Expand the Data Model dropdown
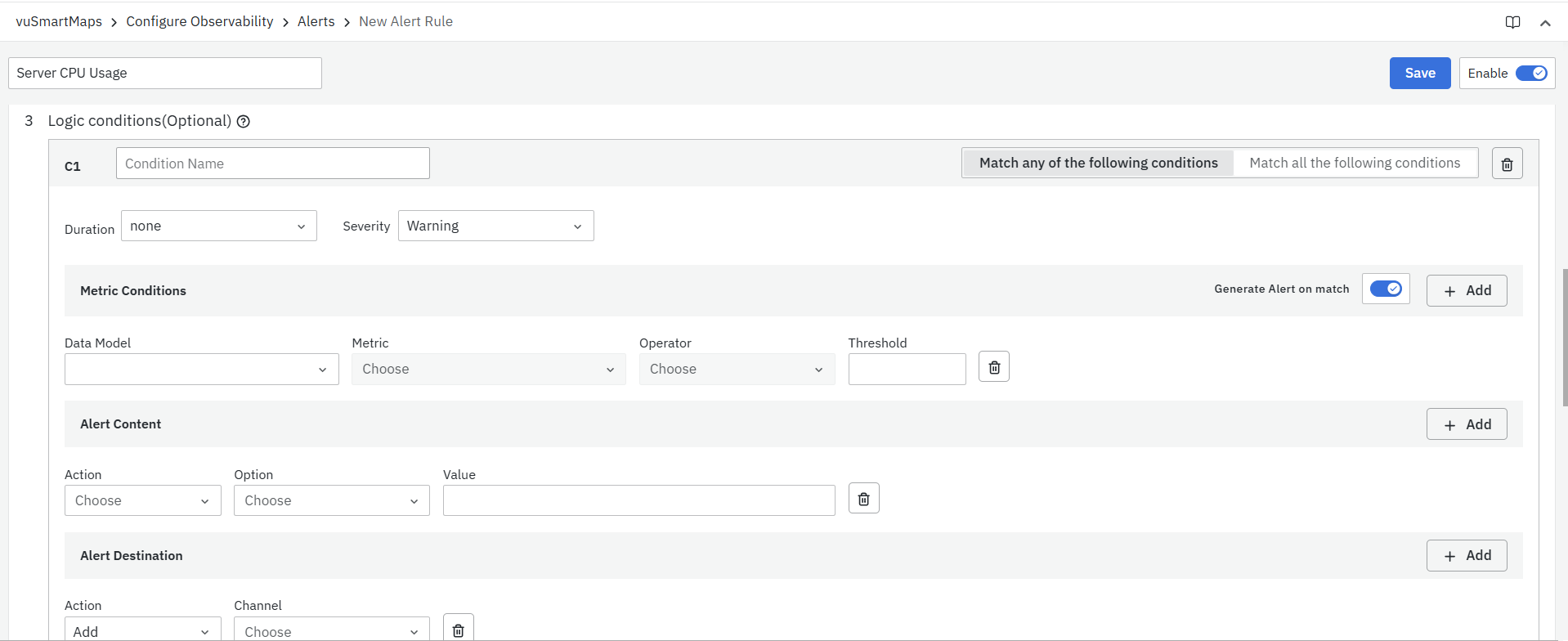The image size is (1568, 641). (x=201, y=370)
